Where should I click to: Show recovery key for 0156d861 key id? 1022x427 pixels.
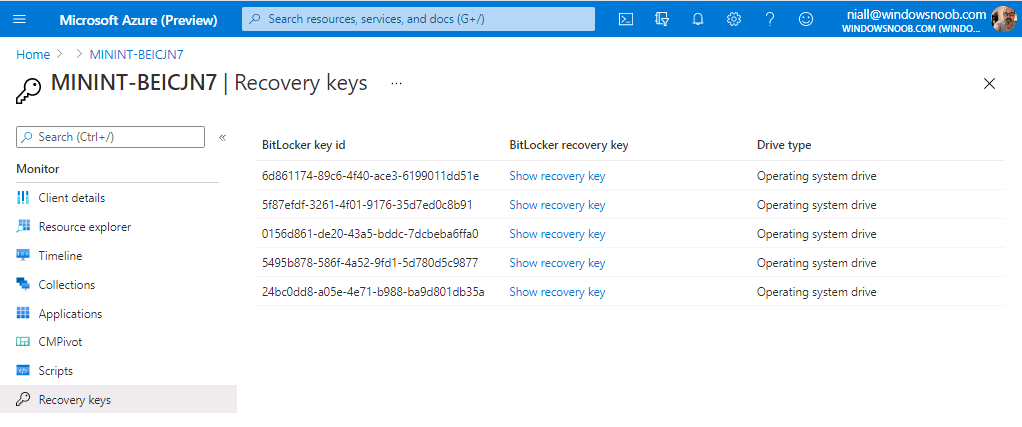[557, 233]
